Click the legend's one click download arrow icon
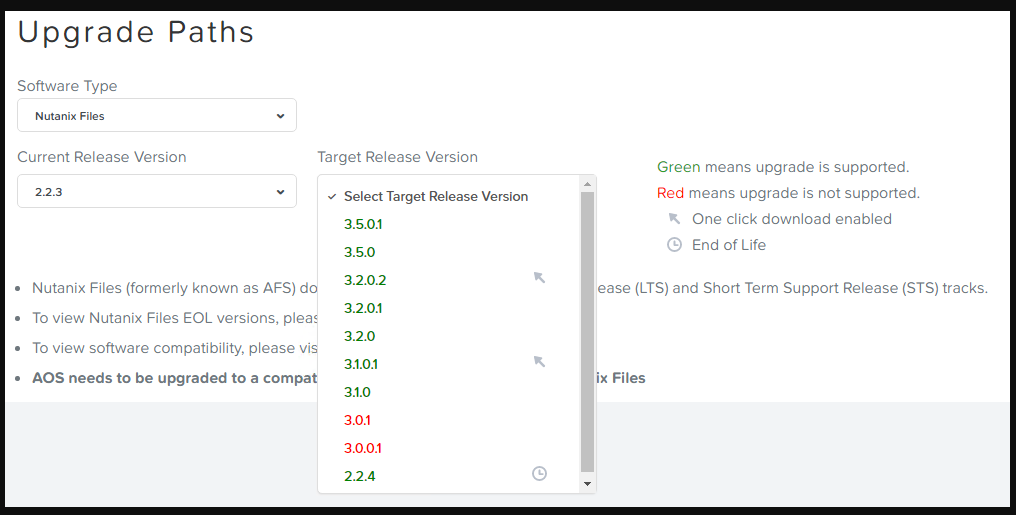Screen dimensions: 1016x515 tap(675, 219)
